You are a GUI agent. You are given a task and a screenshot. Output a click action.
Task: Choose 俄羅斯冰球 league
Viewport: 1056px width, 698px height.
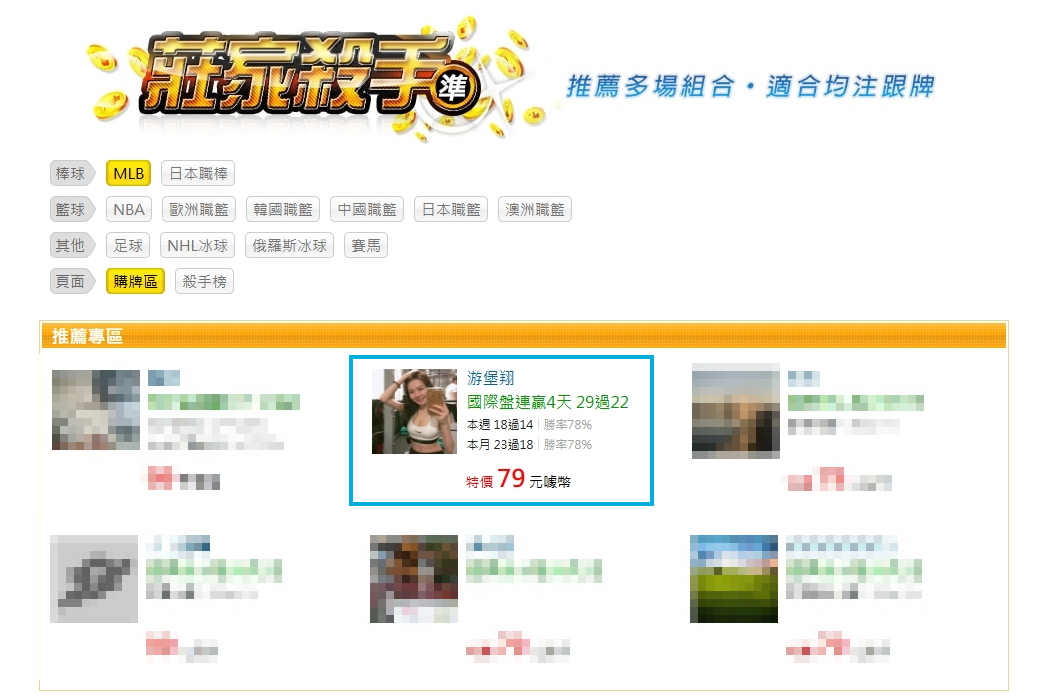(290, 245)
